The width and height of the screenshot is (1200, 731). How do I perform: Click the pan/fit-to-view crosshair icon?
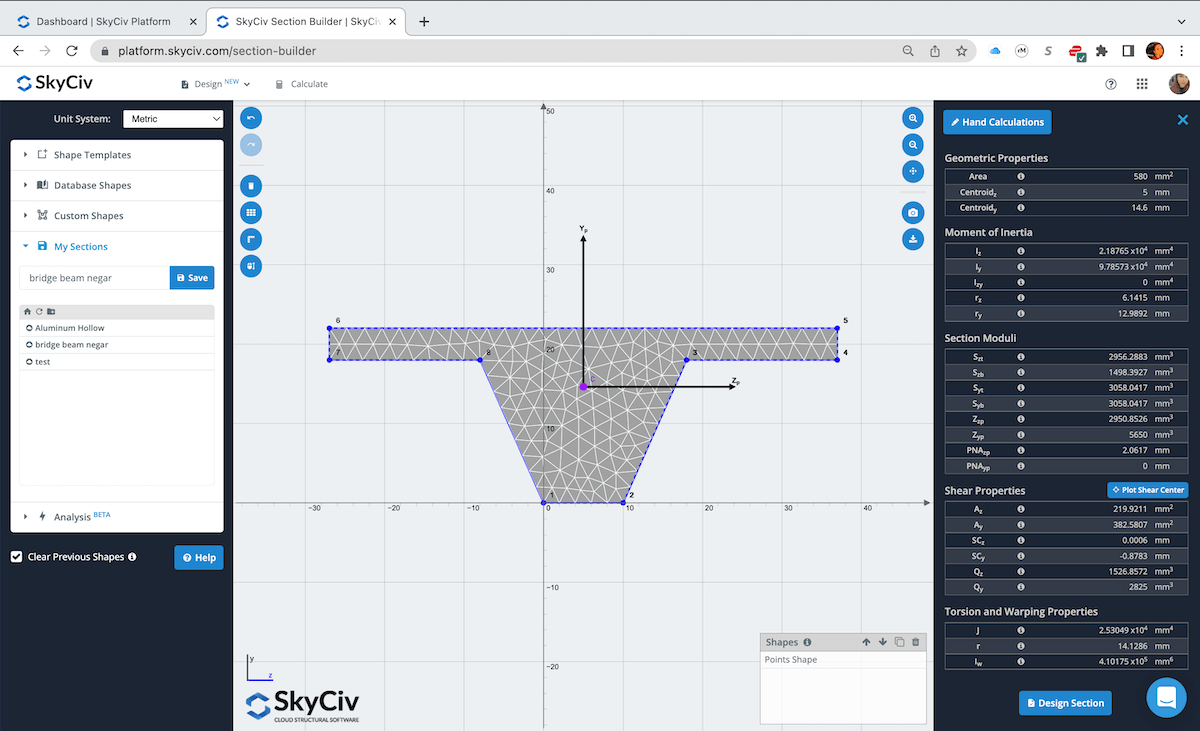(x=913, y=171)
